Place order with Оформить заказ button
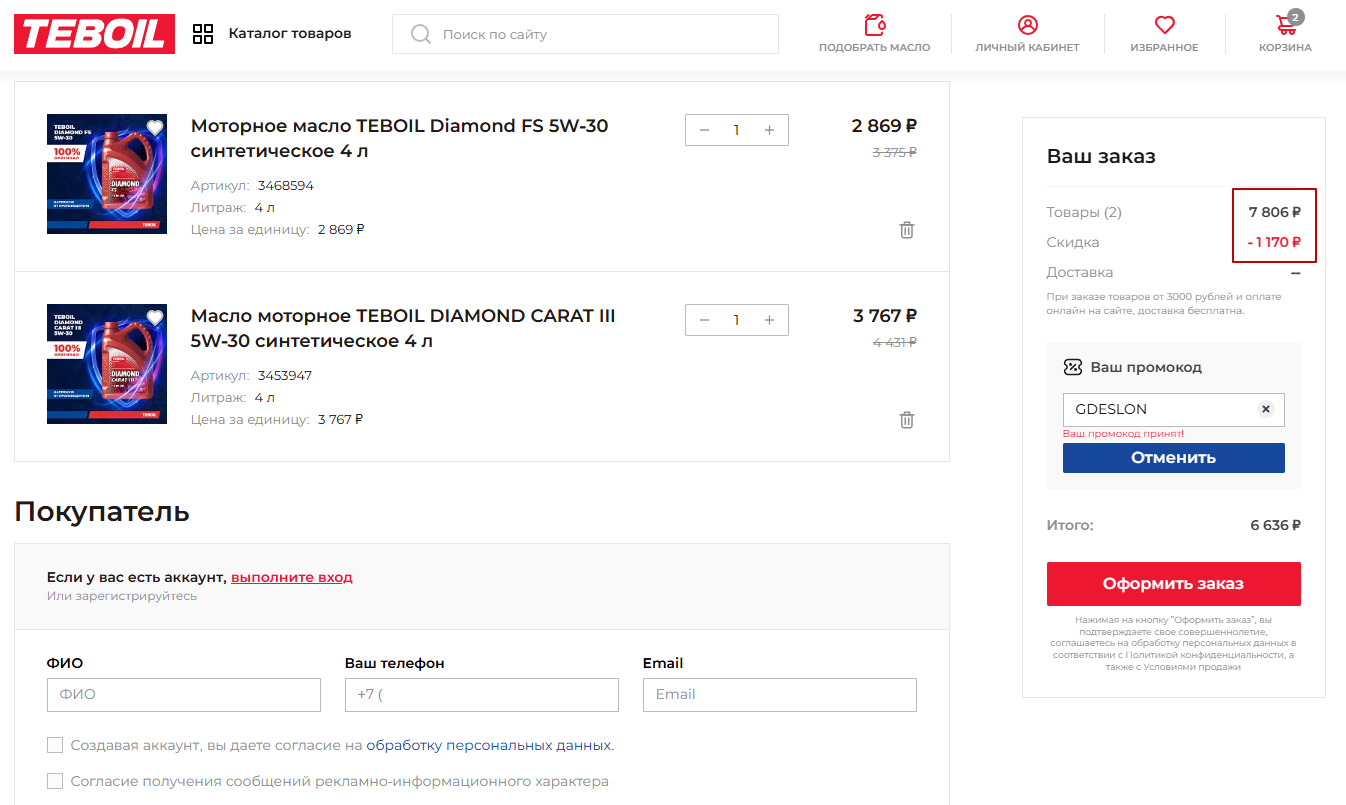This screenshot has width=1346, height=805. [x=1174, y=584]
